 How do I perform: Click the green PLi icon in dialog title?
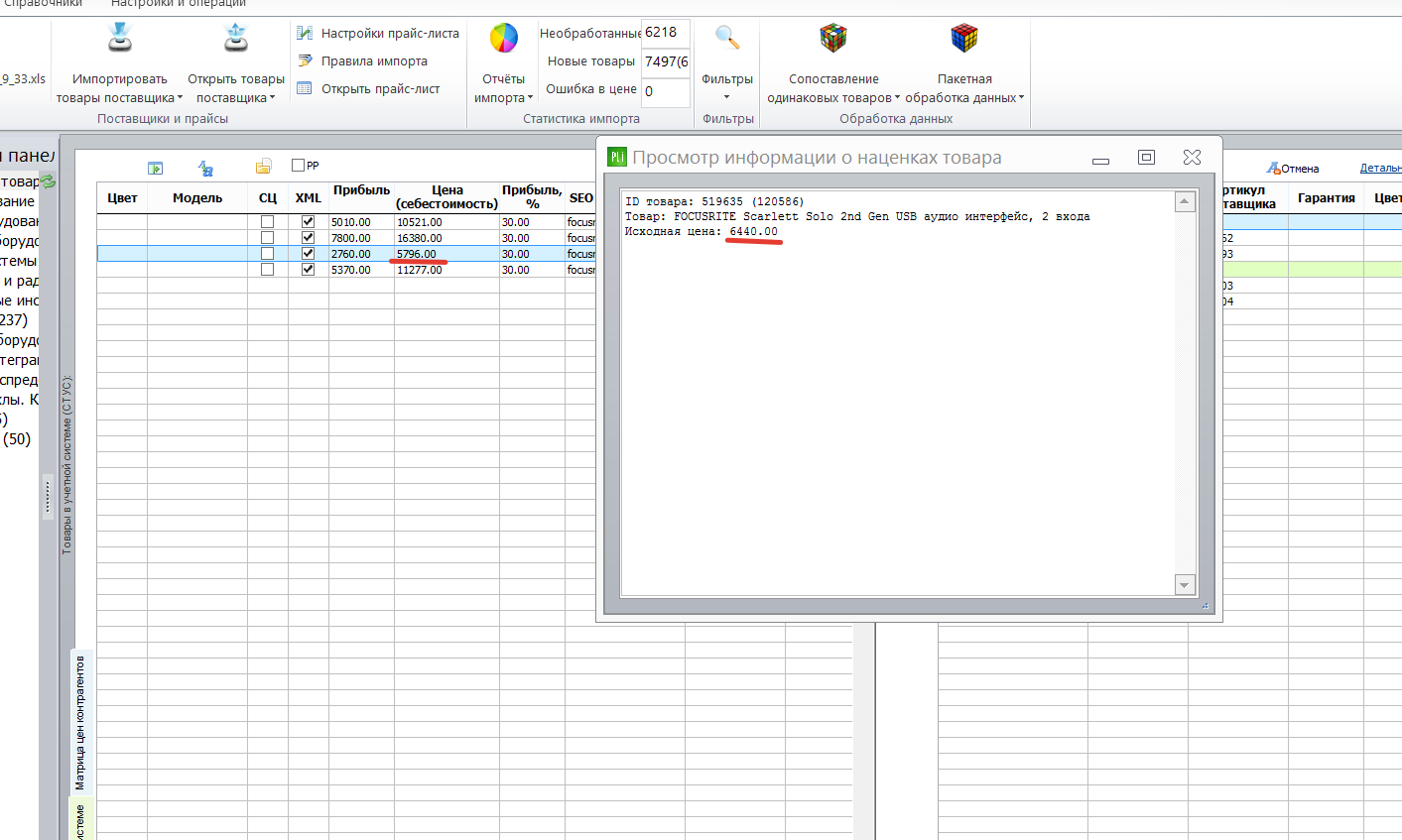point(617,157)
